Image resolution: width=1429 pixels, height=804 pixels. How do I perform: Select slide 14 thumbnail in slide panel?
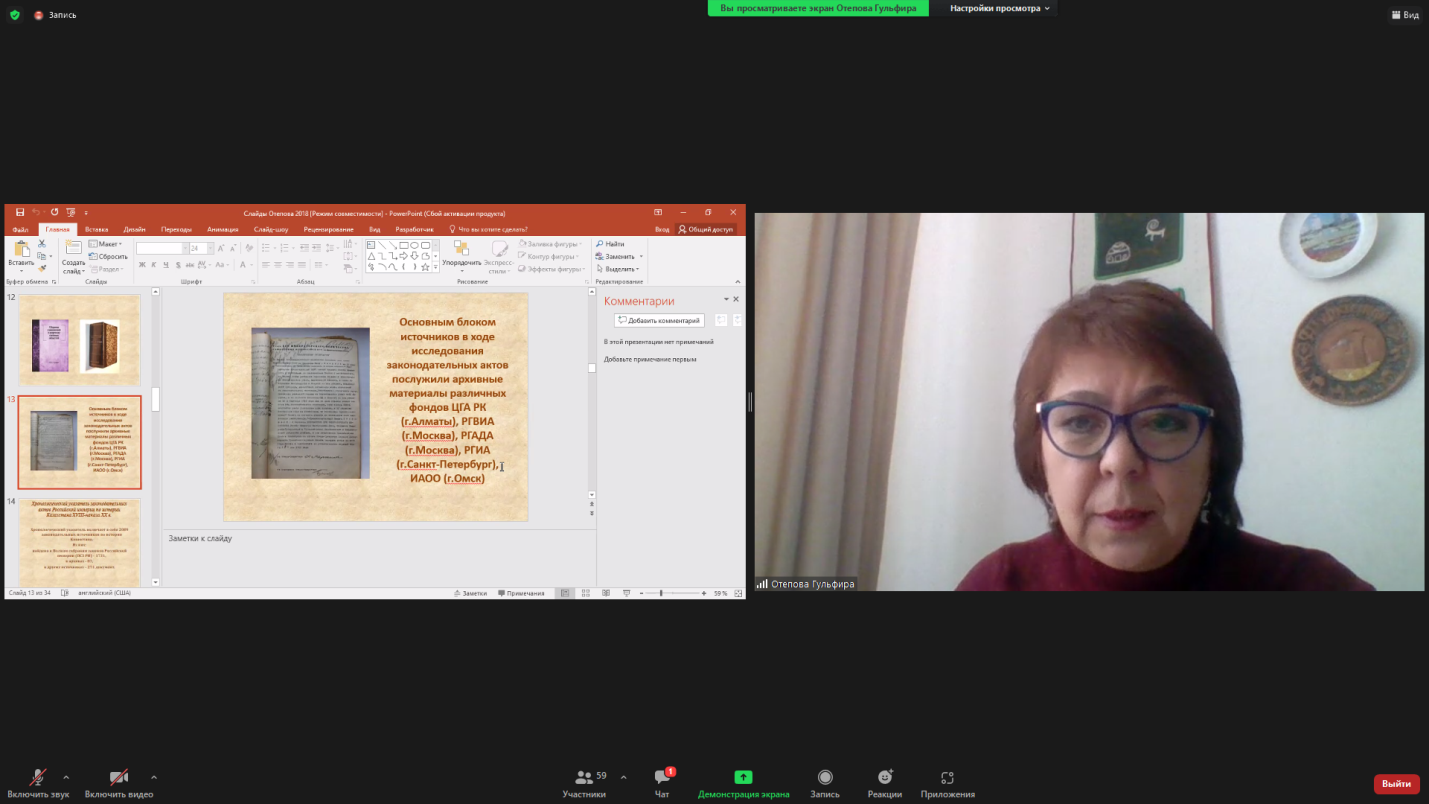[x=80, y=542]
